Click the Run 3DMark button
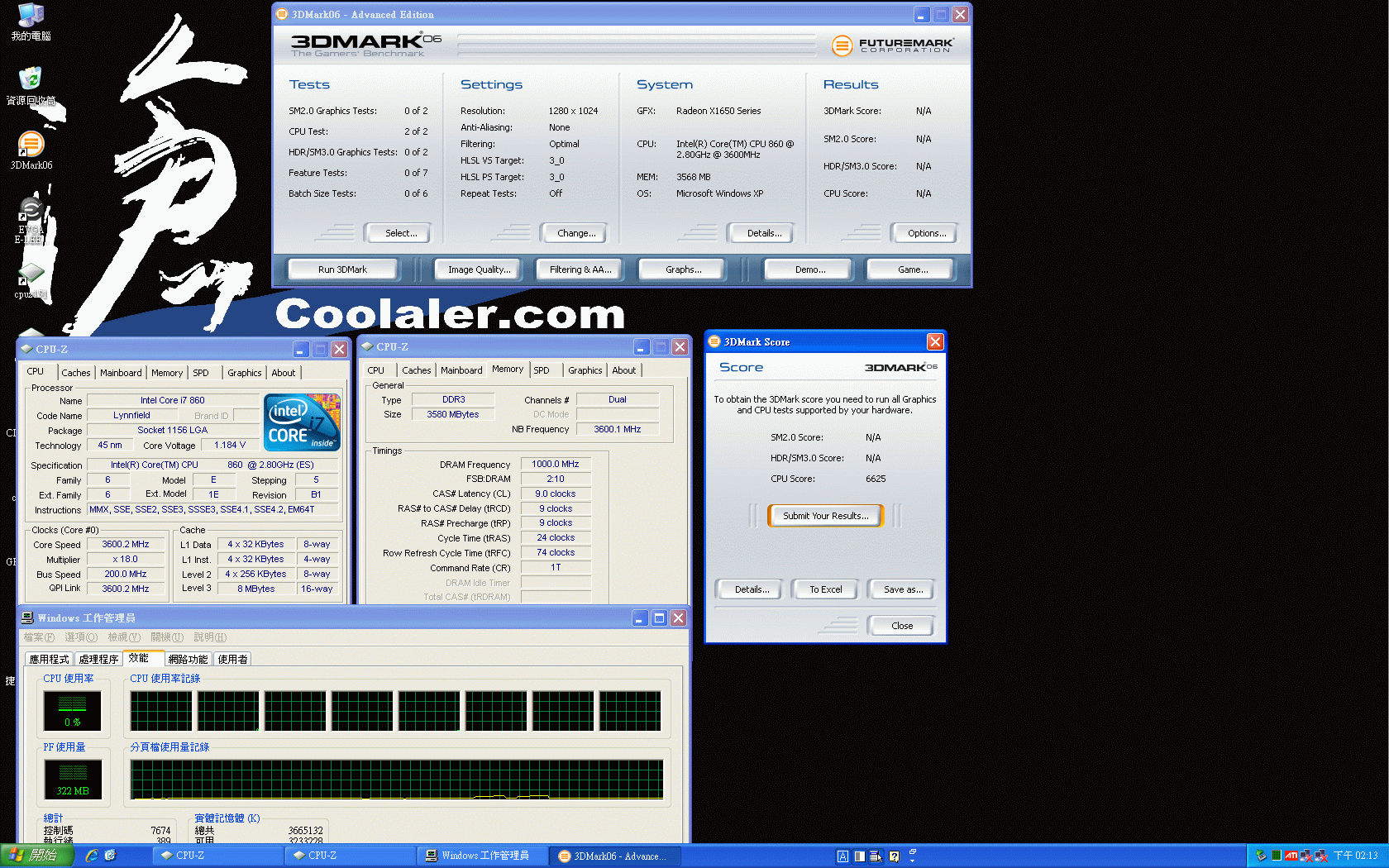1389x868 pixels. (342, 269)
